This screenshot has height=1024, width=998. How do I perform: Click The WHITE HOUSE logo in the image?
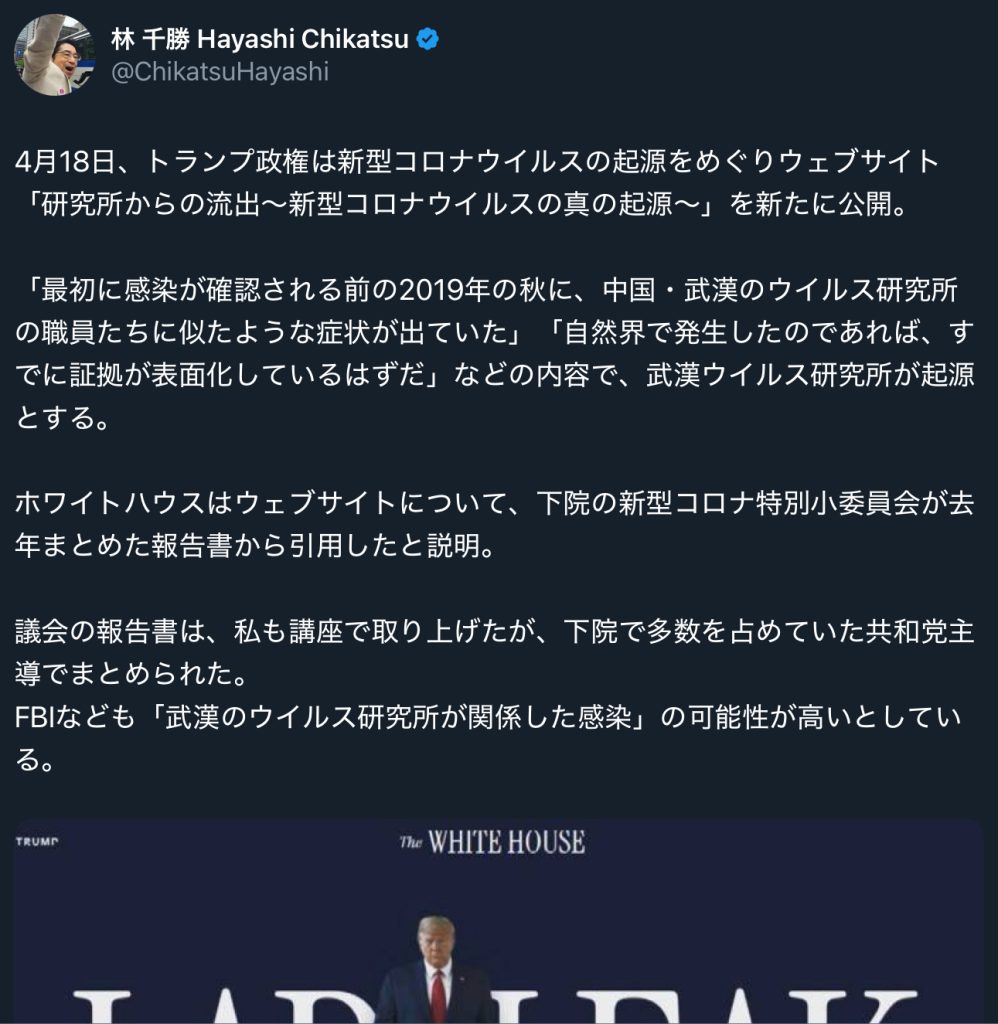point(492,842)
